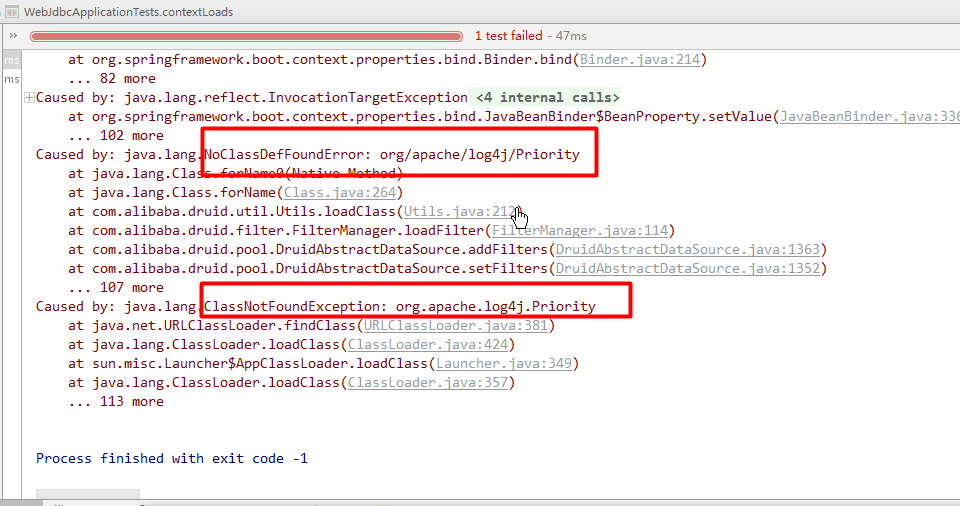The height and width of the screenshot is (506, 960).
Task: Select the WebJdbcApplicationTests.contextLoads run tab
Action: pyautogui.click(x=128, y=12)
